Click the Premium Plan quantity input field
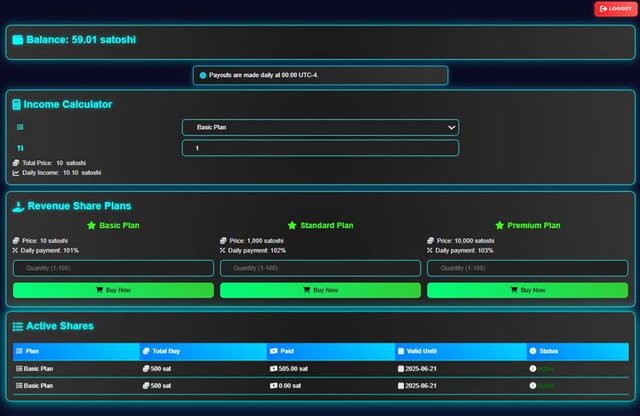 coord(526,268)
